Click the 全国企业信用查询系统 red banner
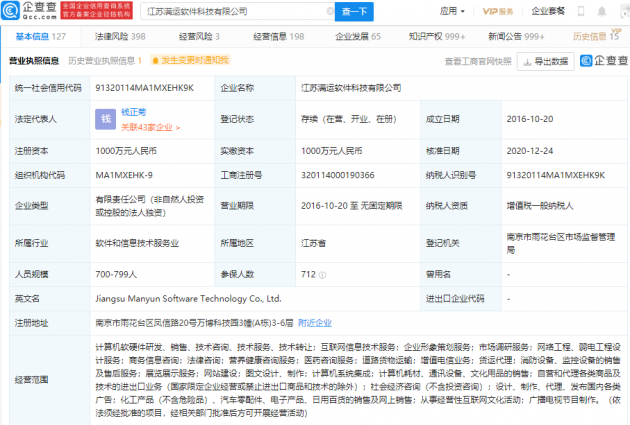 [96, 10]
